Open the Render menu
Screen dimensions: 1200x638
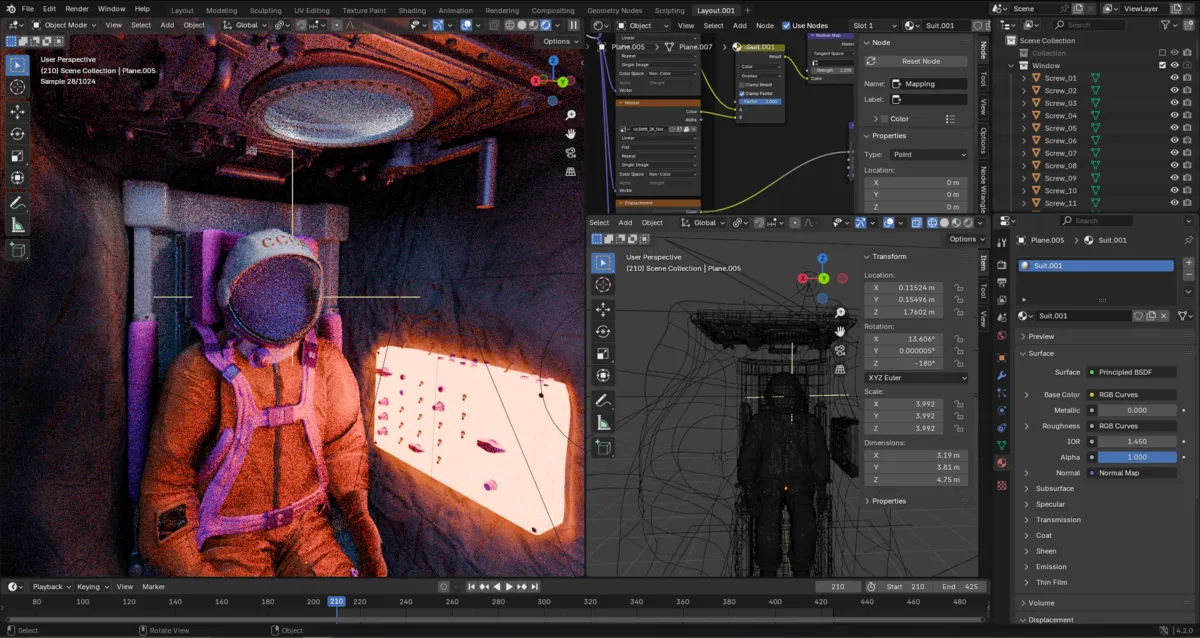77,9
